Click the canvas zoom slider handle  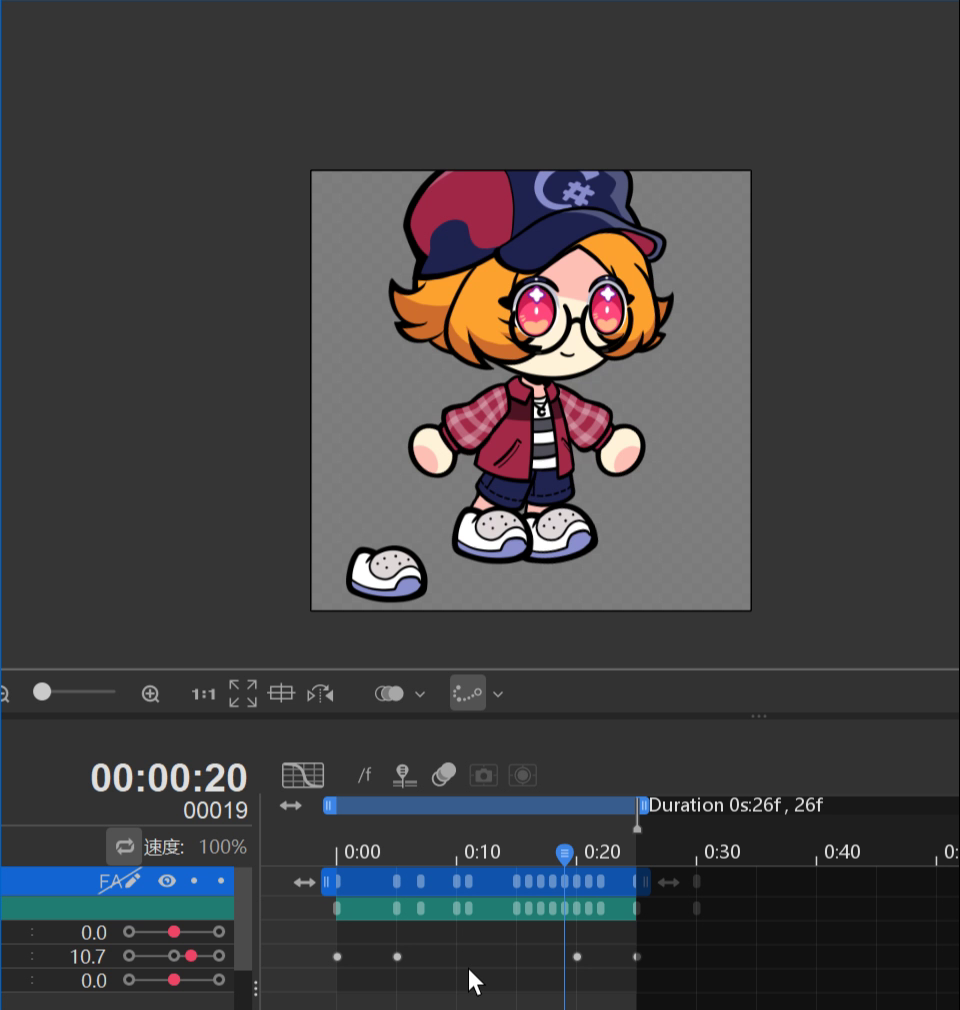42,692
